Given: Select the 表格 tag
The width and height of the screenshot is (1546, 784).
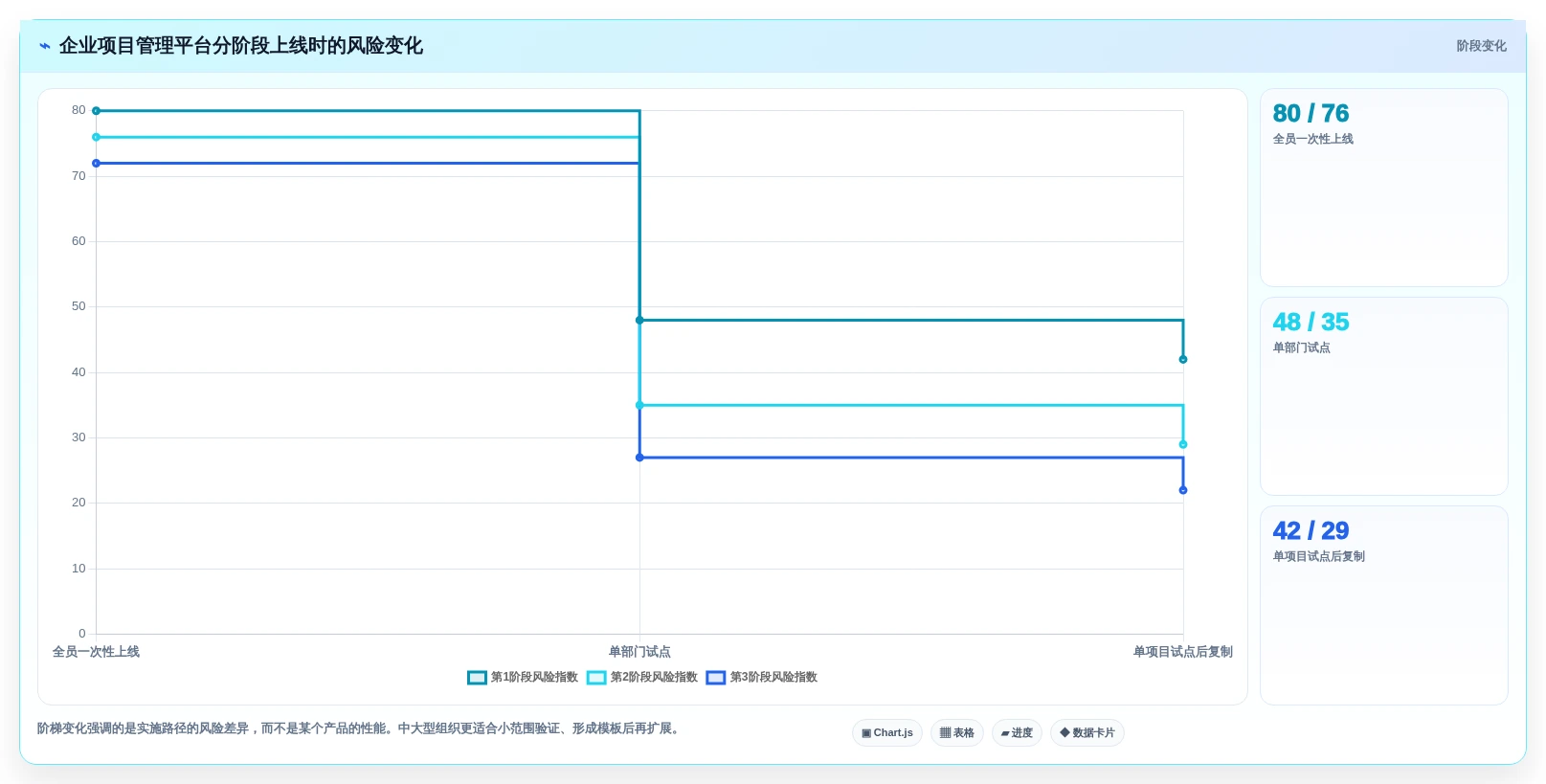Looking at the screenshot, I should coord(957,733).
